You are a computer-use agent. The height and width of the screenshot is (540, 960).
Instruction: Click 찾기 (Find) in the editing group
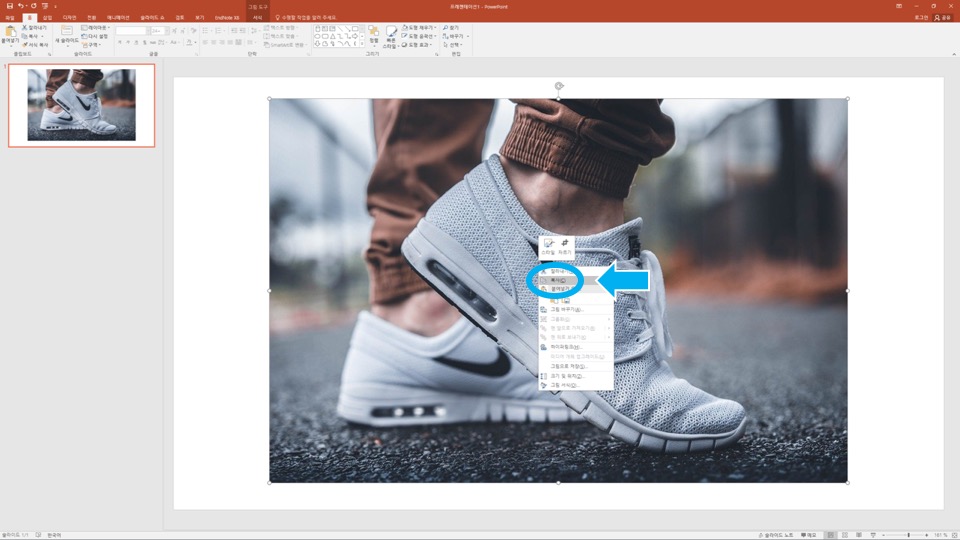click(451, 28)
